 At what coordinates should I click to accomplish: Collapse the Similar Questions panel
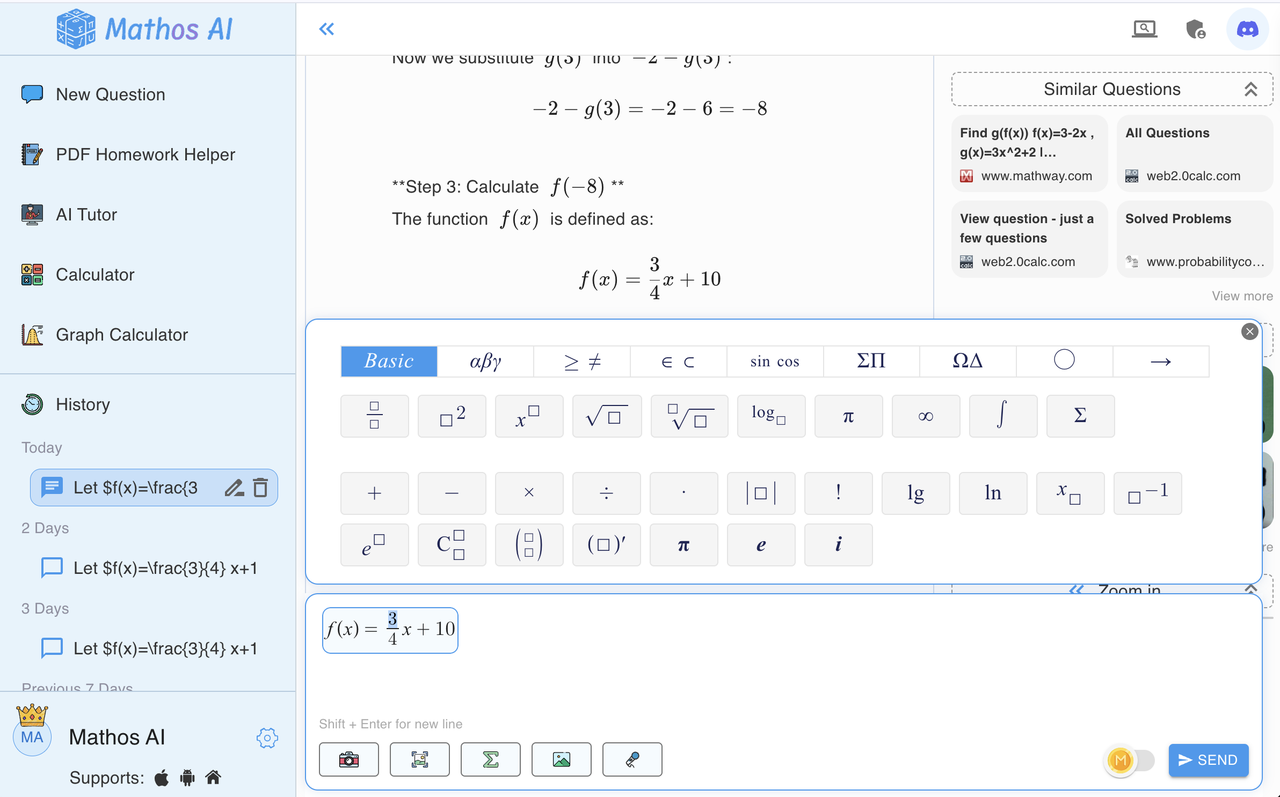1251,89
